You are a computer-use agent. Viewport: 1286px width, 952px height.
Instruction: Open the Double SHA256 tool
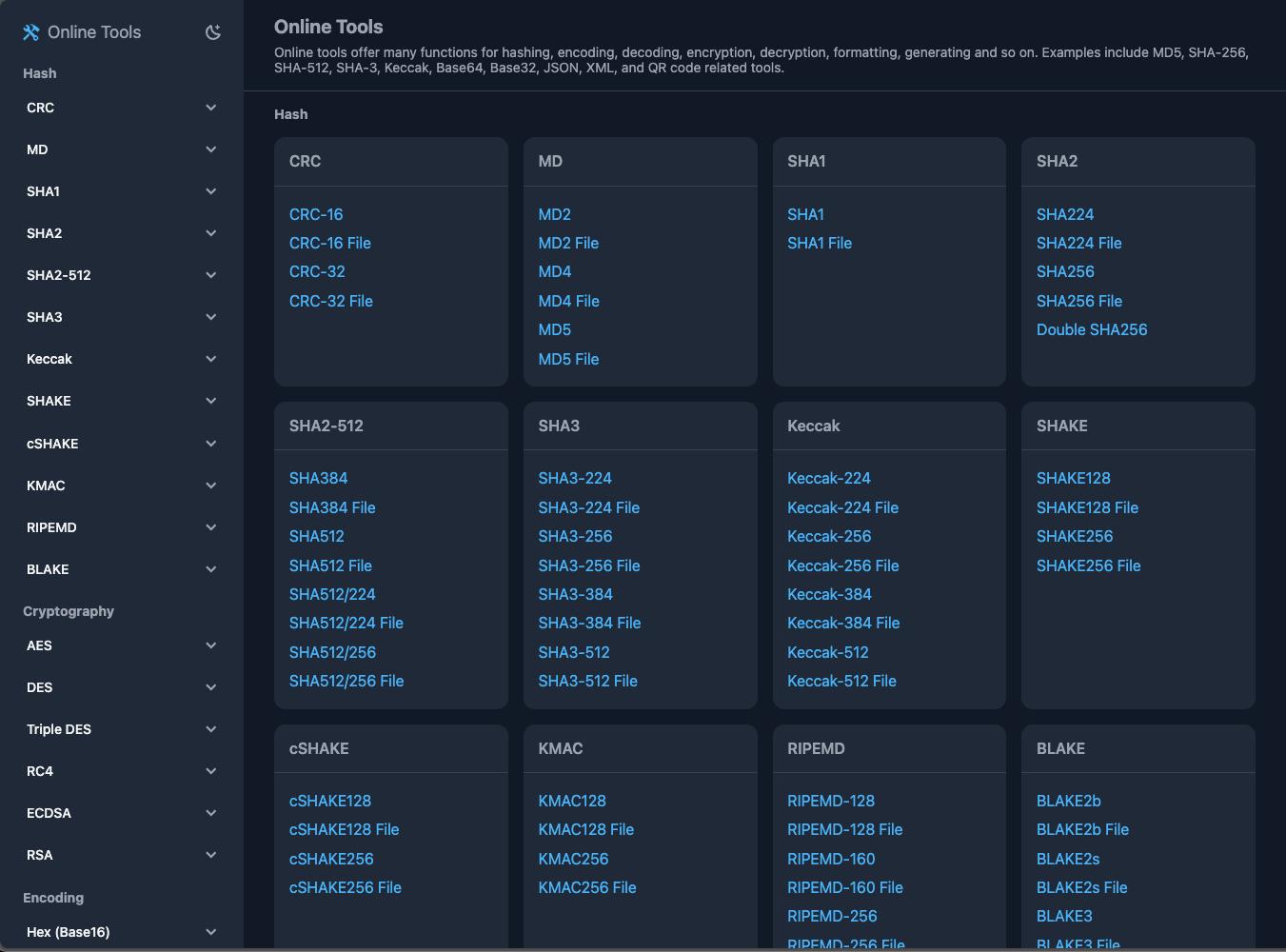(1092, 329)
